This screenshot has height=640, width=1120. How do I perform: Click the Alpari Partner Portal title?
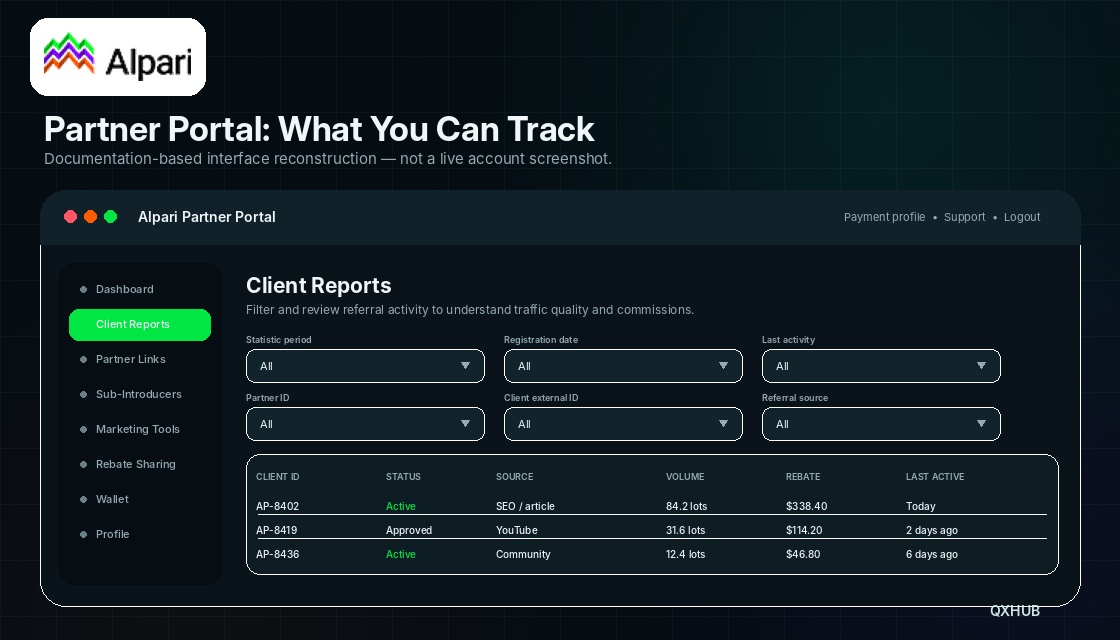[x=206, y=217]
